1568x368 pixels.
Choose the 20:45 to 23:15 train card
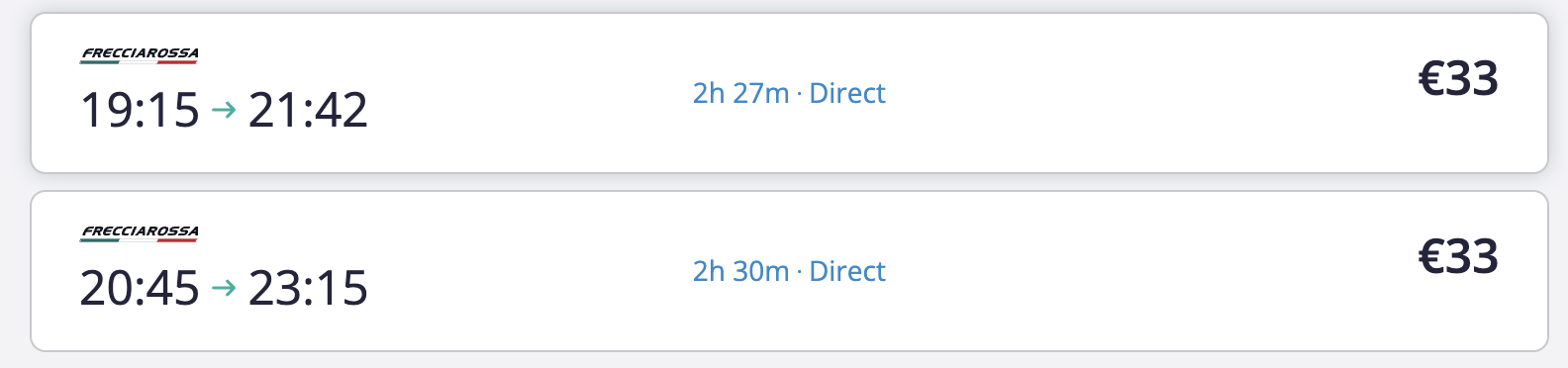pos(789,271)
